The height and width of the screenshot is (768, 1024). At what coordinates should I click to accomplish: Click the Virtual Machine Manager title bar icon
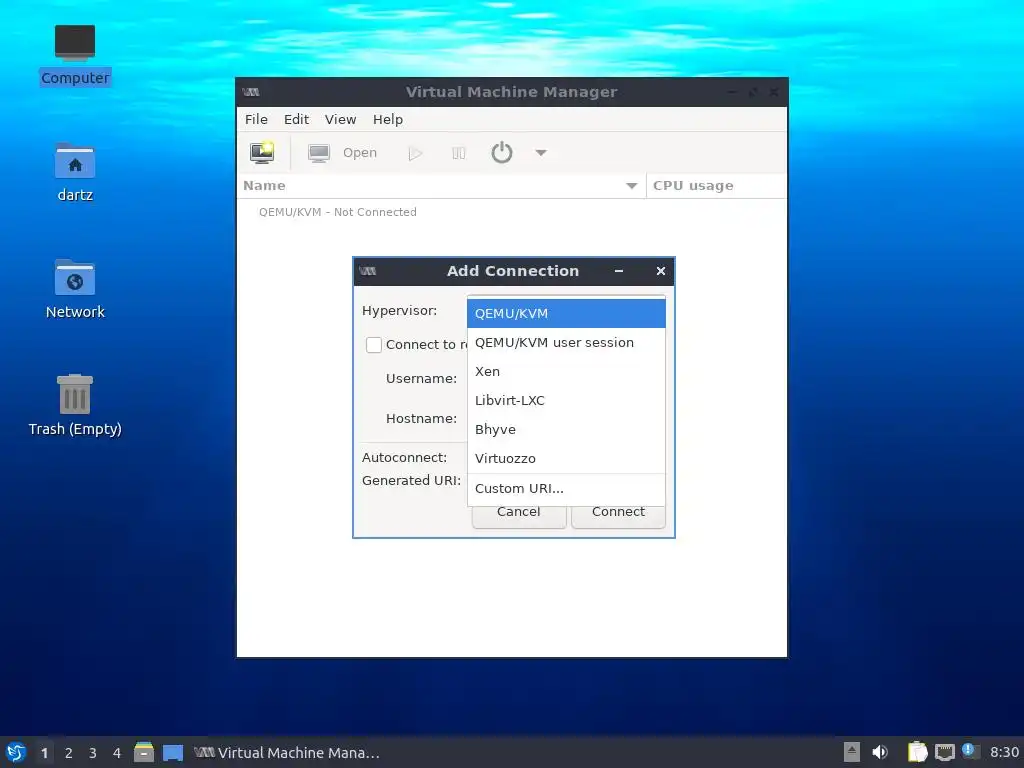point(251,92)
